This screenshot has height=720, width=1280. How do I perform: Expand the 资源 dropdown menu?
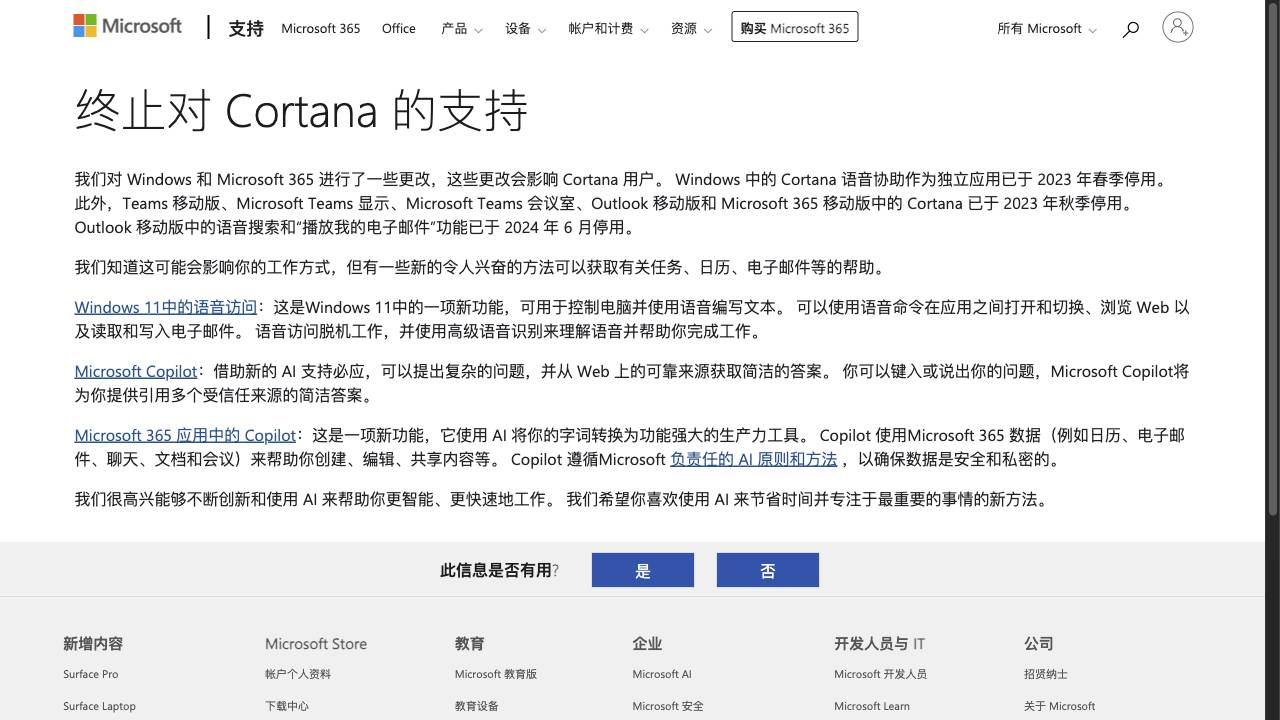pos(691,29)
